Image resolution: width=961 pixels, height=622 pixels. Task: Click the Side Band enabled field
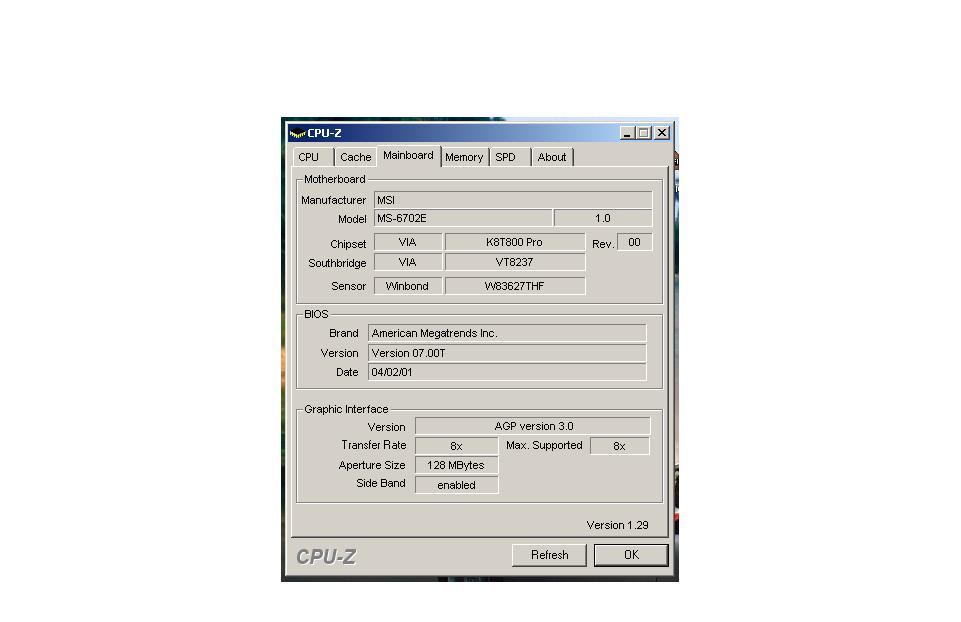tap(457, 485)
